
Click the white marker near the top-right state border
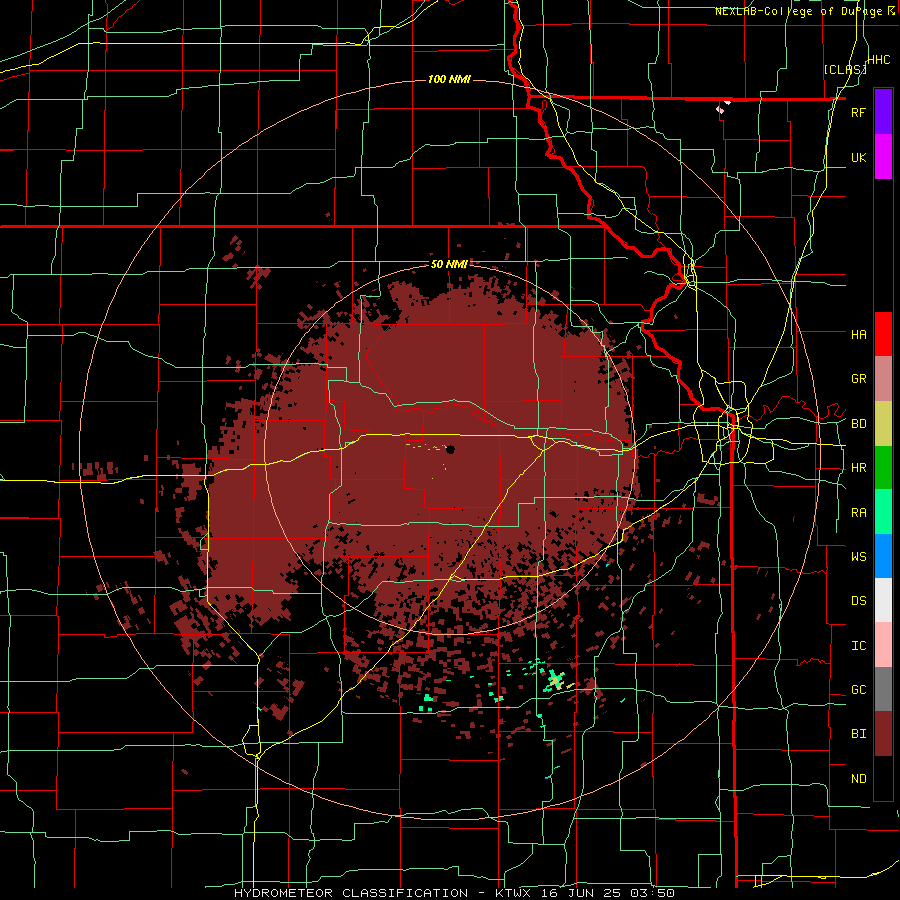coord(723,106)
